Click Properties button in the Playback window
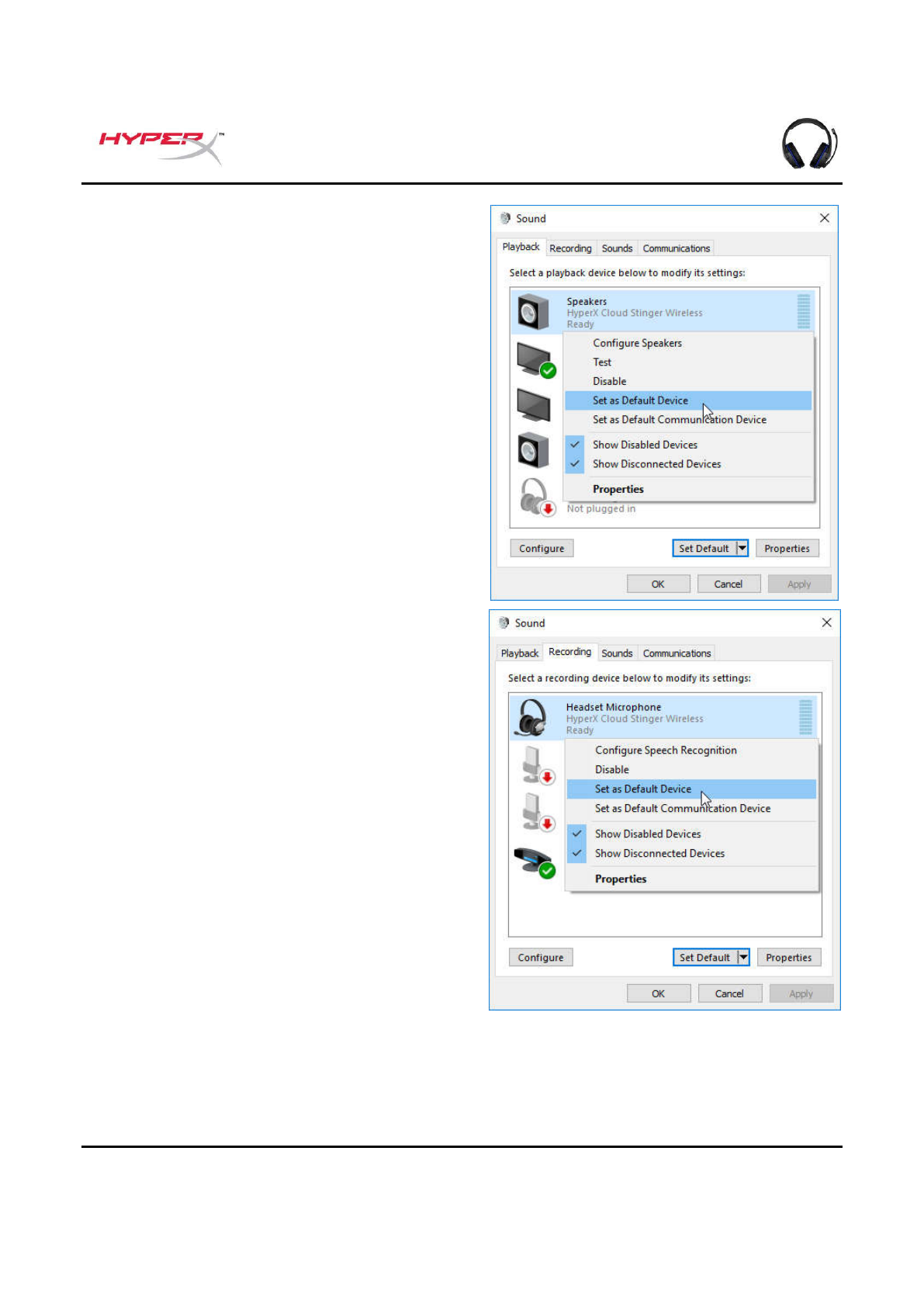 click(x=787, y=549)
